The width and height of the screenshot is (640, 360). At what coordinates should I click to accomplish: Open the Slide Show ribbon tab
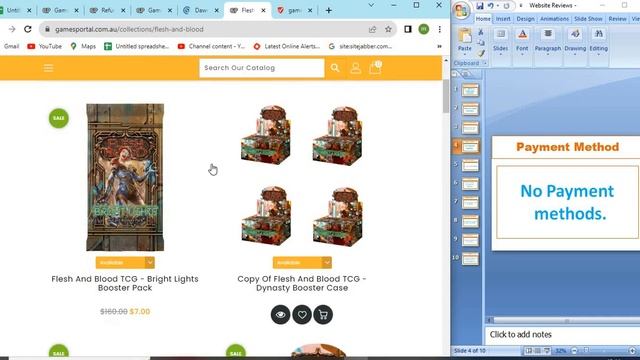coord(588,19)
